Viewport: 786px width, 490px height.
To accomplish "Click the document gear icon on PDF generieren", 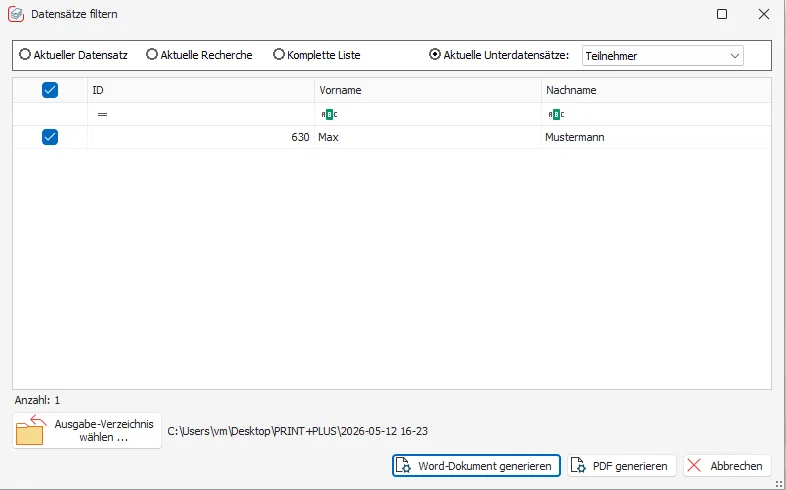I will (578, 465).
